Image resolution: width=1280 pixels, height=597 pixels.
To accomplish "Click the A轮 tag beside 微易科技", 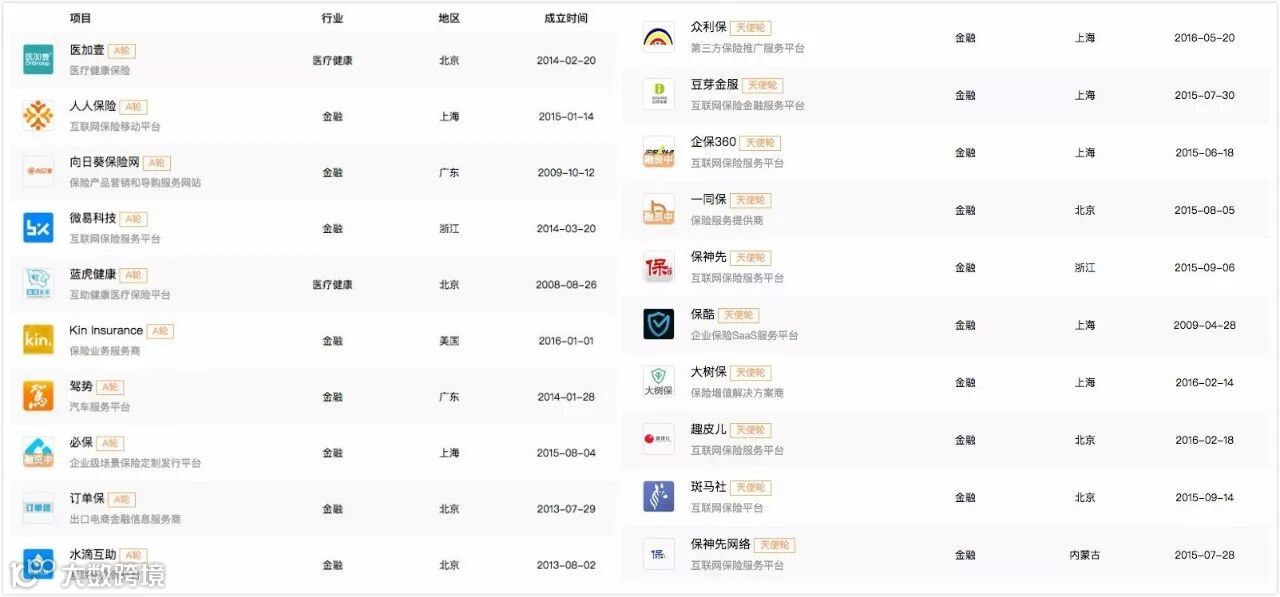I will [134, 219].
